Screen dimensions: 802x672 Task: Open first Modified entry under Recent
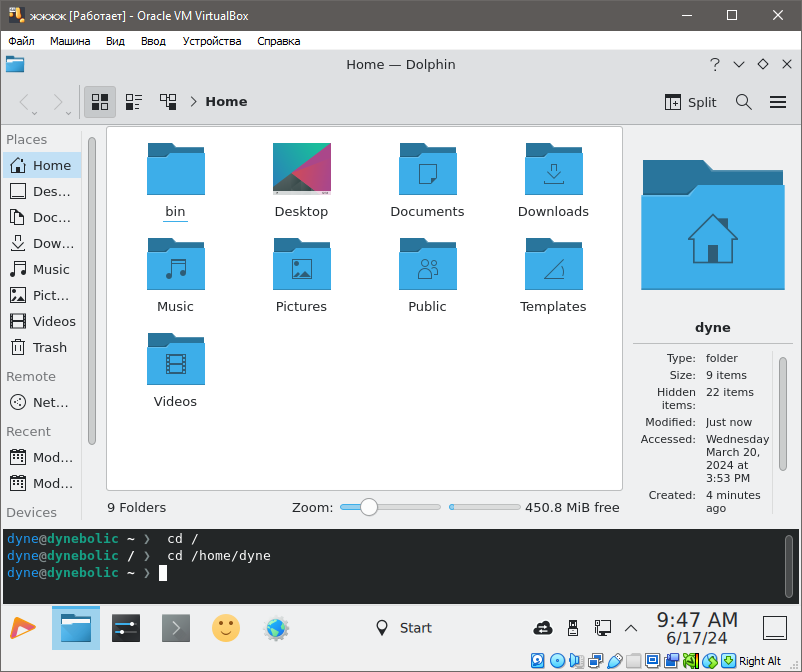tap(42, 457)
